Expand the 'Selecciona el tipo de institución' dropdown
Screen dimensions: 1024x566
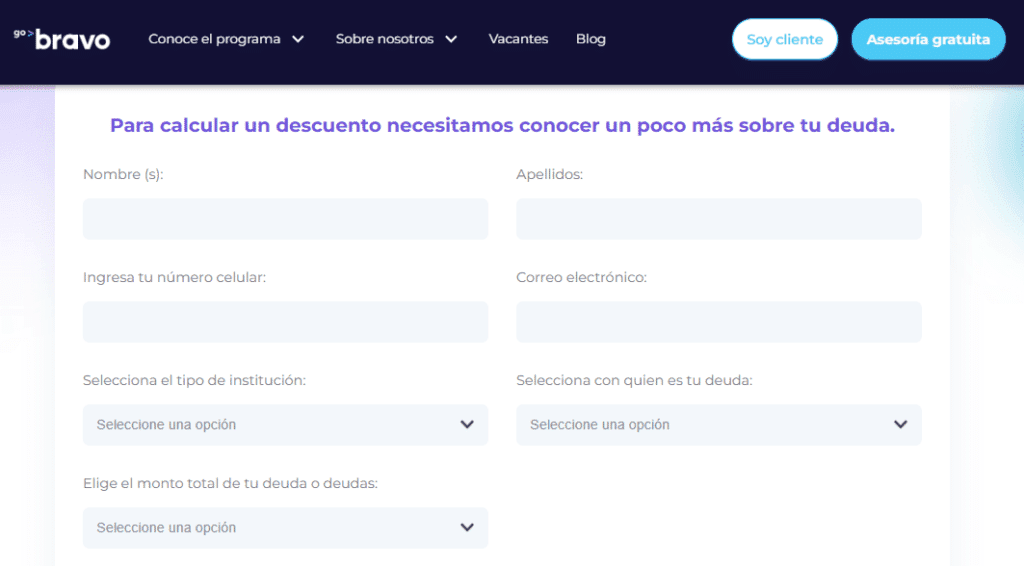(285, 424)
